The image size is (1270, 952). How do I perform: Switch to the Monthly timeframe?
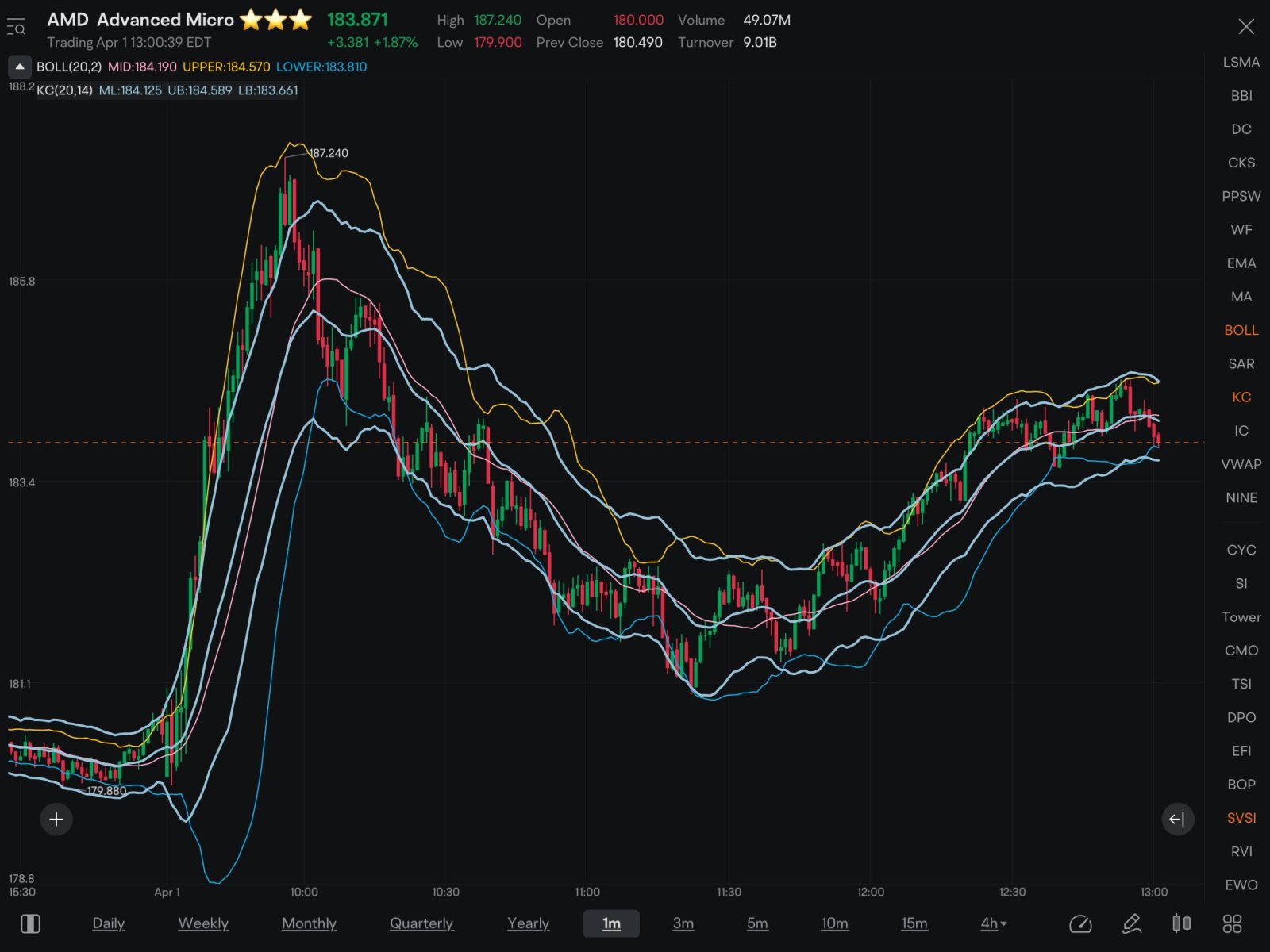click(x=310, y=923)
